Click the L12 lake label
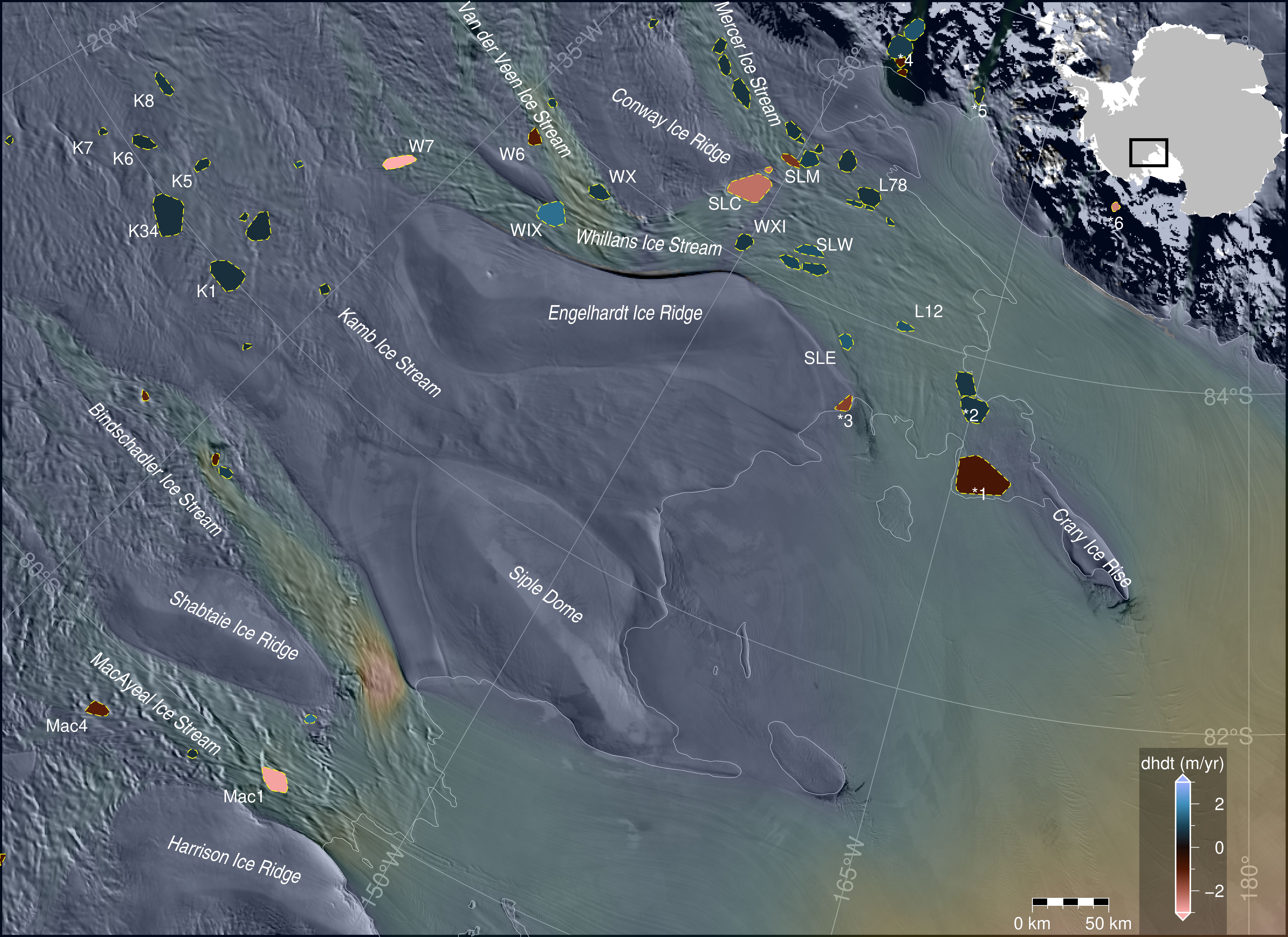This screenshot has height=937, width=1288. tap(929, 311)
